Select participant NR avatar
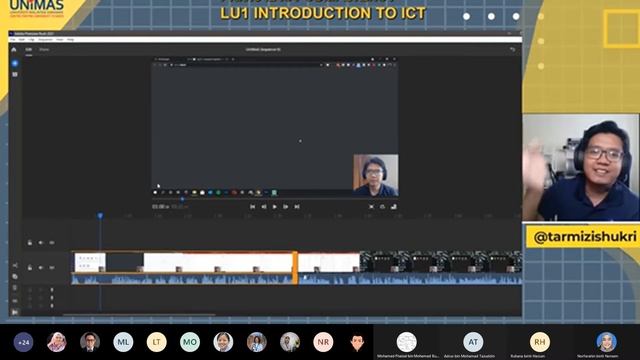The image size is (640, 360). click(x=323, y=342)
